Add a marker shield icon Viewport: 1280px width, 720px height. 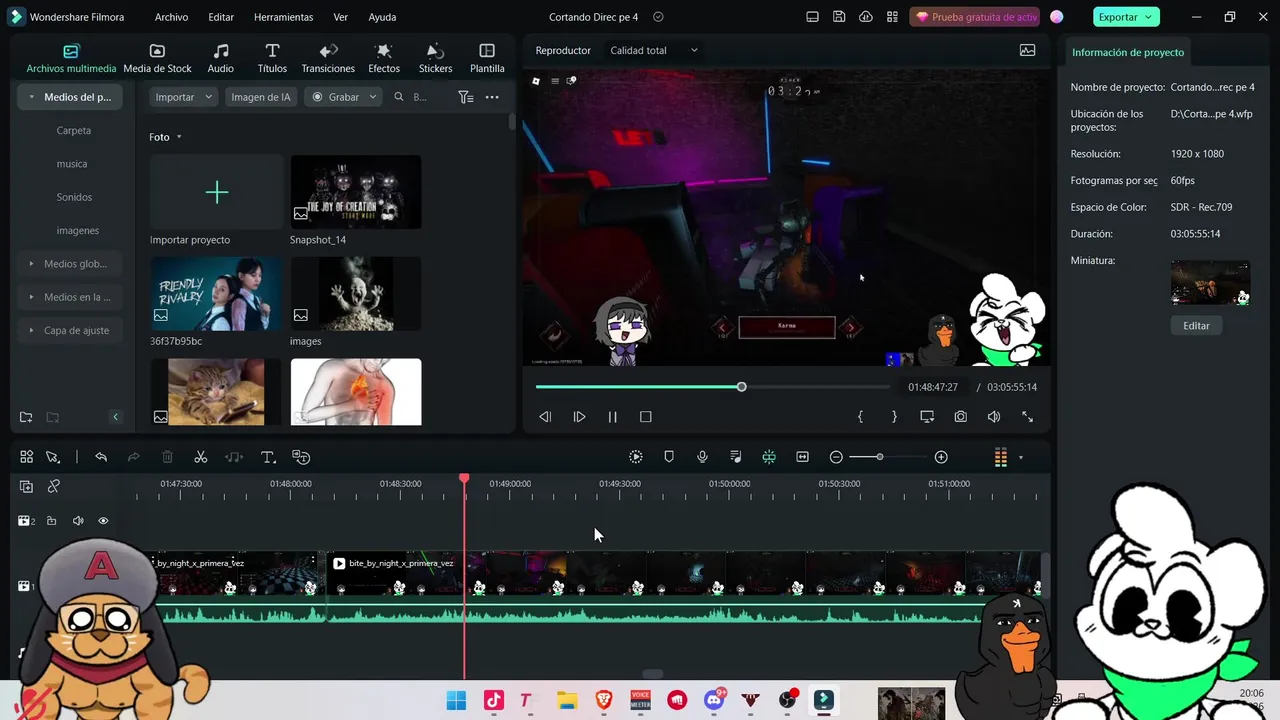[669, 457]
